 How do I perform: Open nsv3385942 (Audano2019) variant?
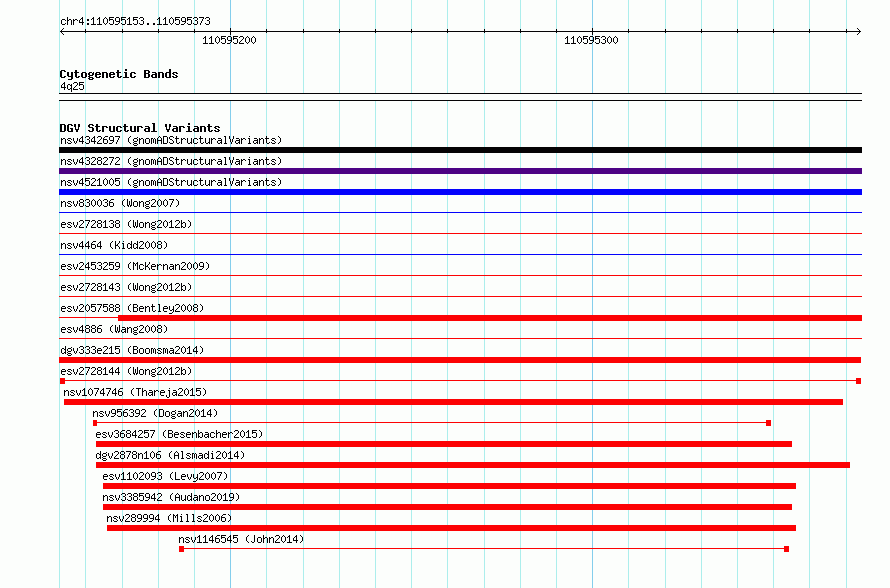coord(171,497)
